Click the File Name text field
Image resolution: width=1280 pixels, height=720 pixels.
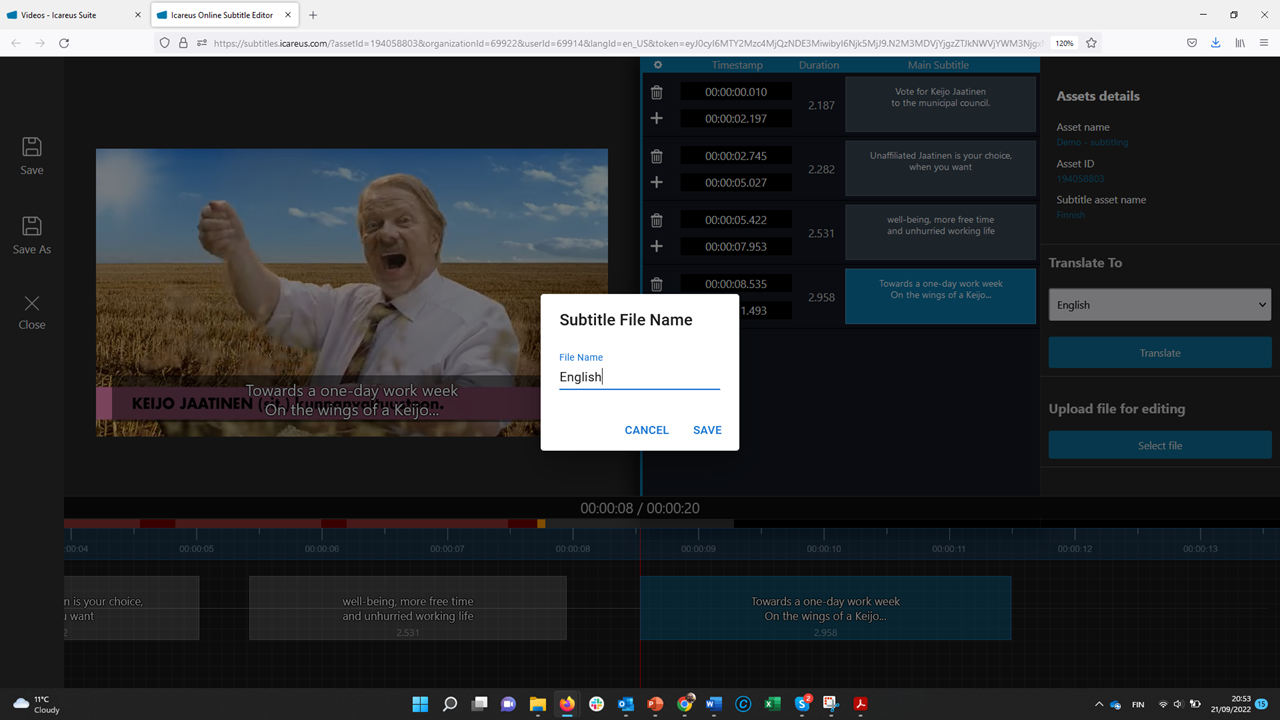[639, 377]
